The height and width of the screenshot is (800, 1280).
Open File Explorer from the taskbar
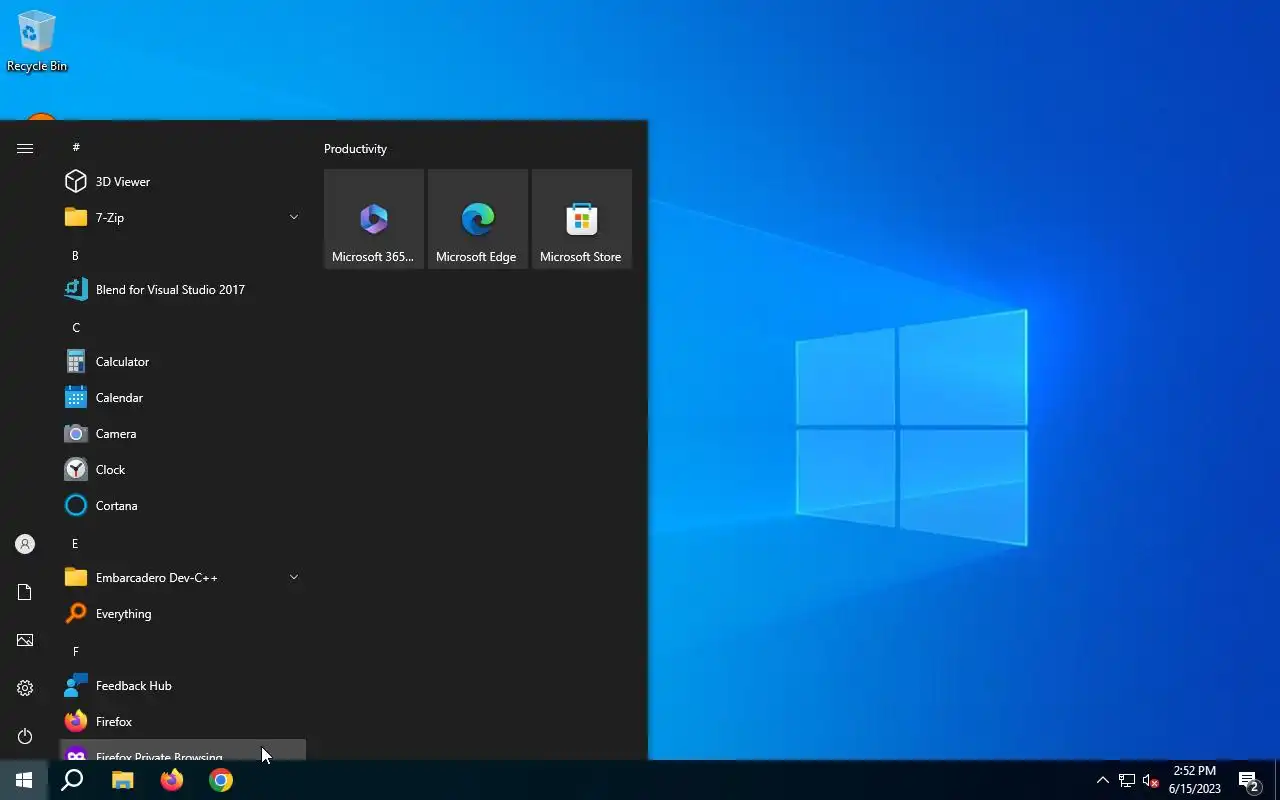tap(122, 780)
